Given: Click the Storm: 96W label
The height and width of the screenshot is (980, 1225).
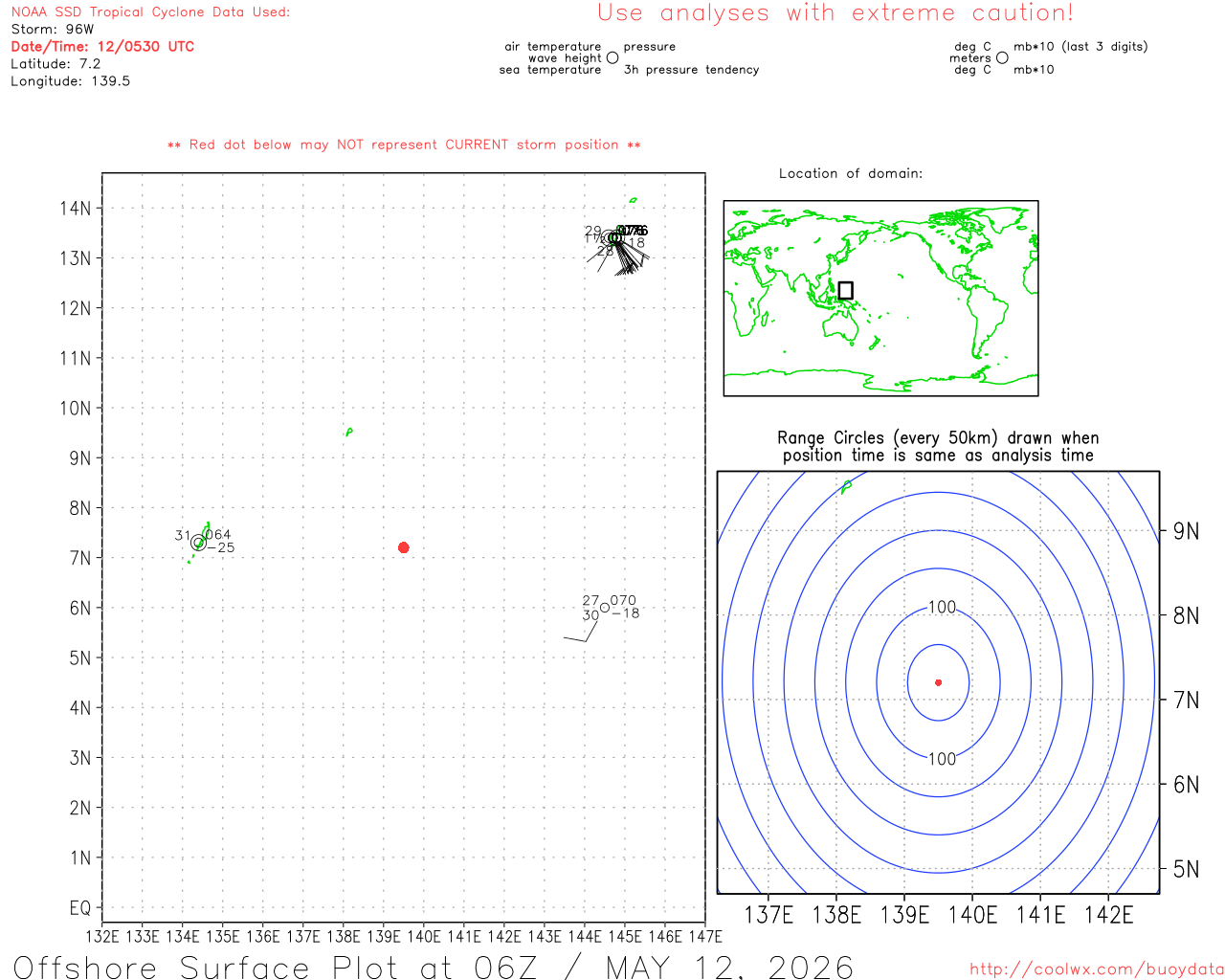Looking at the screenshot, I should pyautogui.click(x=53, y=29).
